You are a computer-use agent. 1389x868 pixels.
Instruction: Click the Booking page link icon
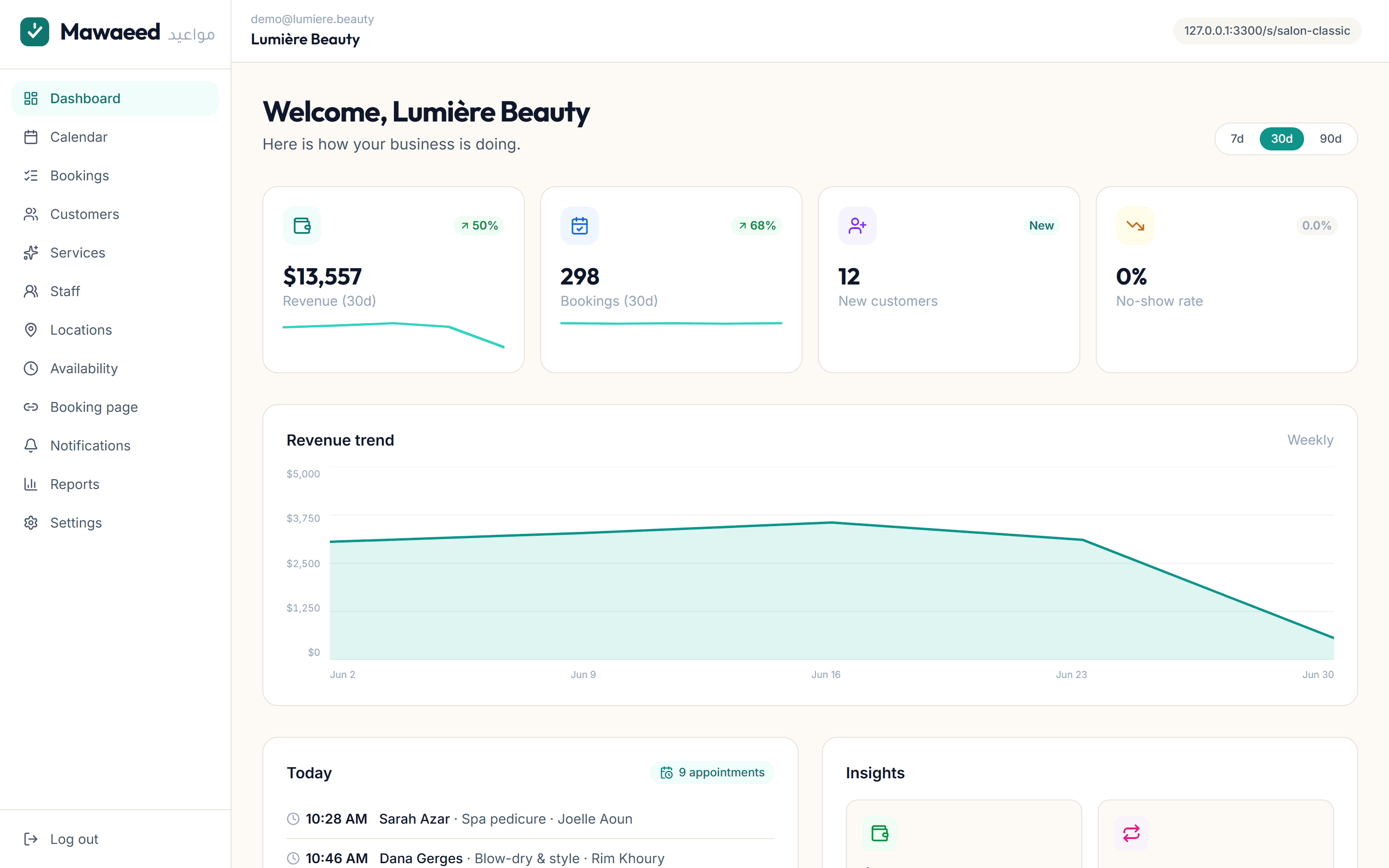coord(31,407)
